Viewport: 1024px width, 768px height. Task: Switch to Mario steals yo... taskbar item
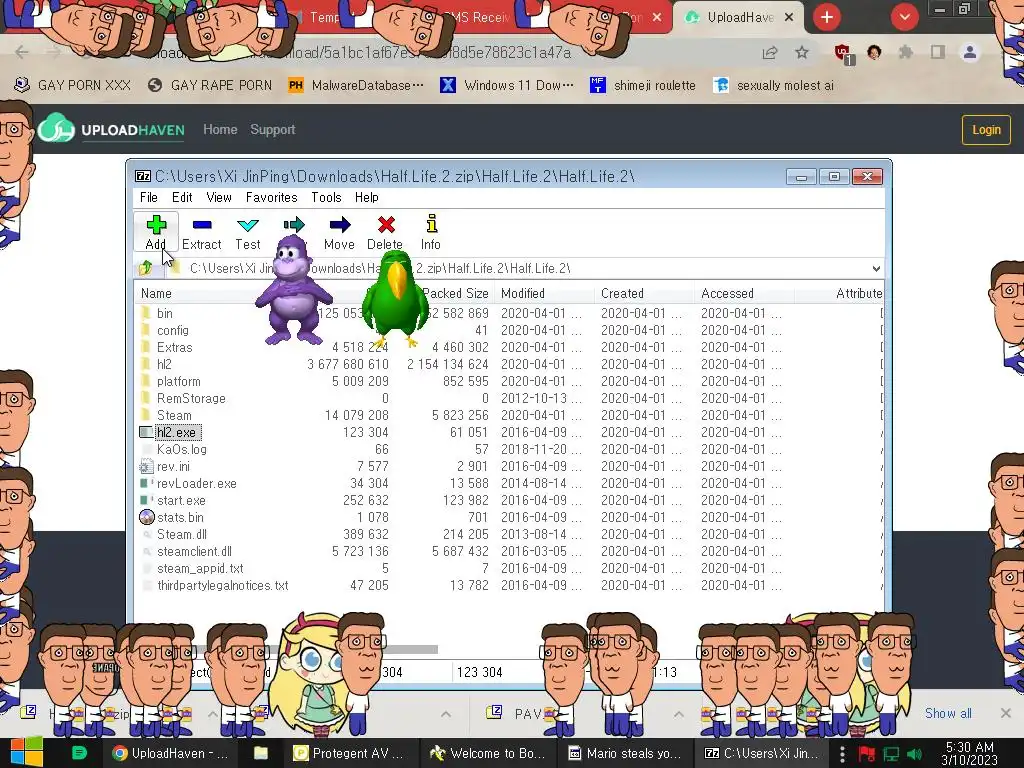point(625,753)
